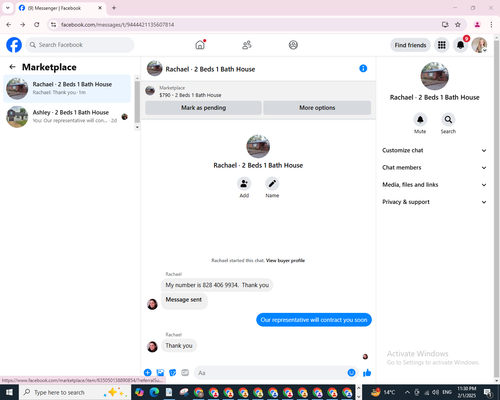This screenshot has width=500, height=400.
Task: Send a thumbs-up like
Action: [x=367, y=373]
